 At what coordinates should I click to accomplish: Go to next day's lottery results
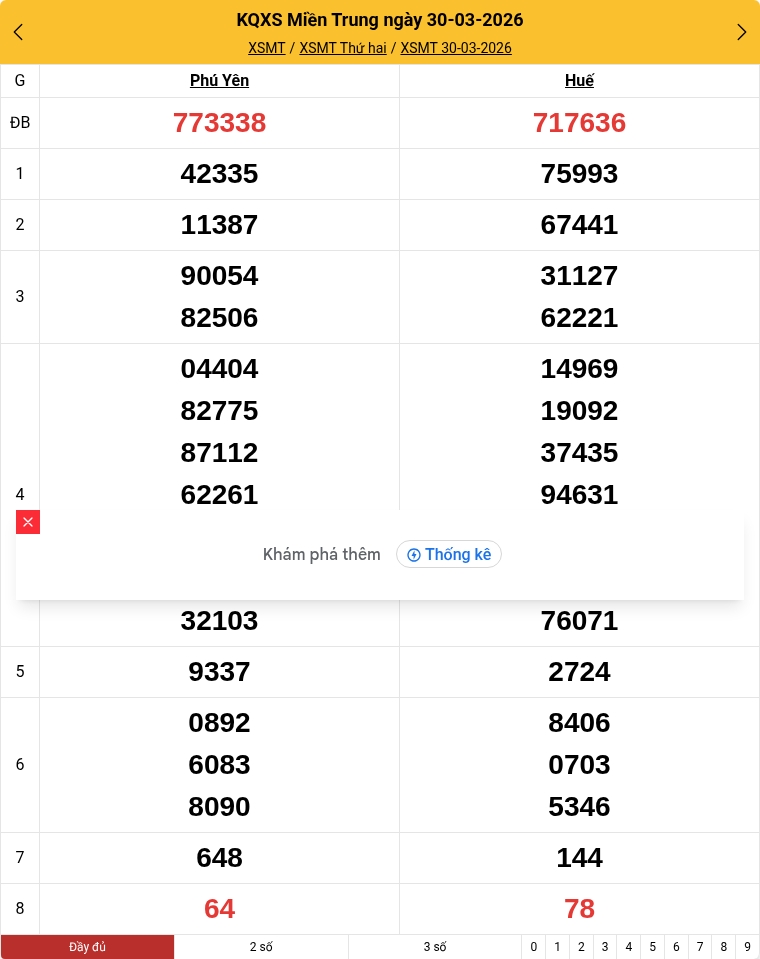click(x=741, y=32)
